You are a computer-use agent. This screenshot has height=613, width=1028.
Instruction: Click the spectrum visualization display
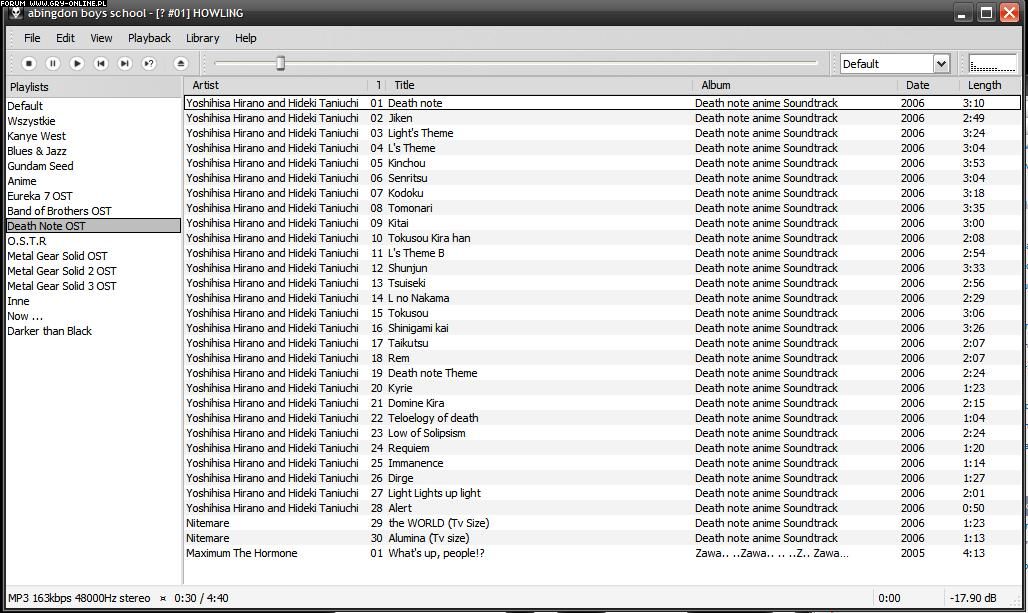(992, 64)
